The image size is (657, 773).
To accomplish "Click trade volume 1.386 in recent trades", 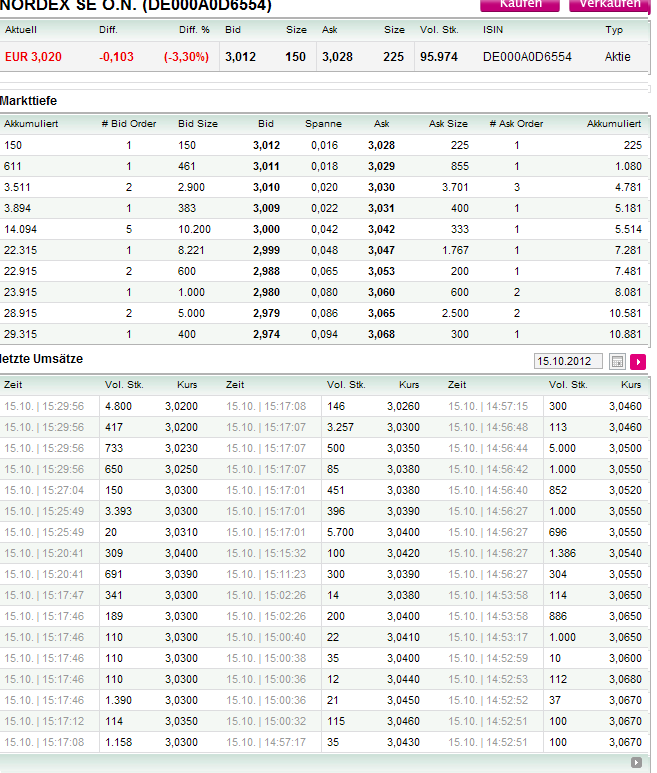I will (562, 554).
